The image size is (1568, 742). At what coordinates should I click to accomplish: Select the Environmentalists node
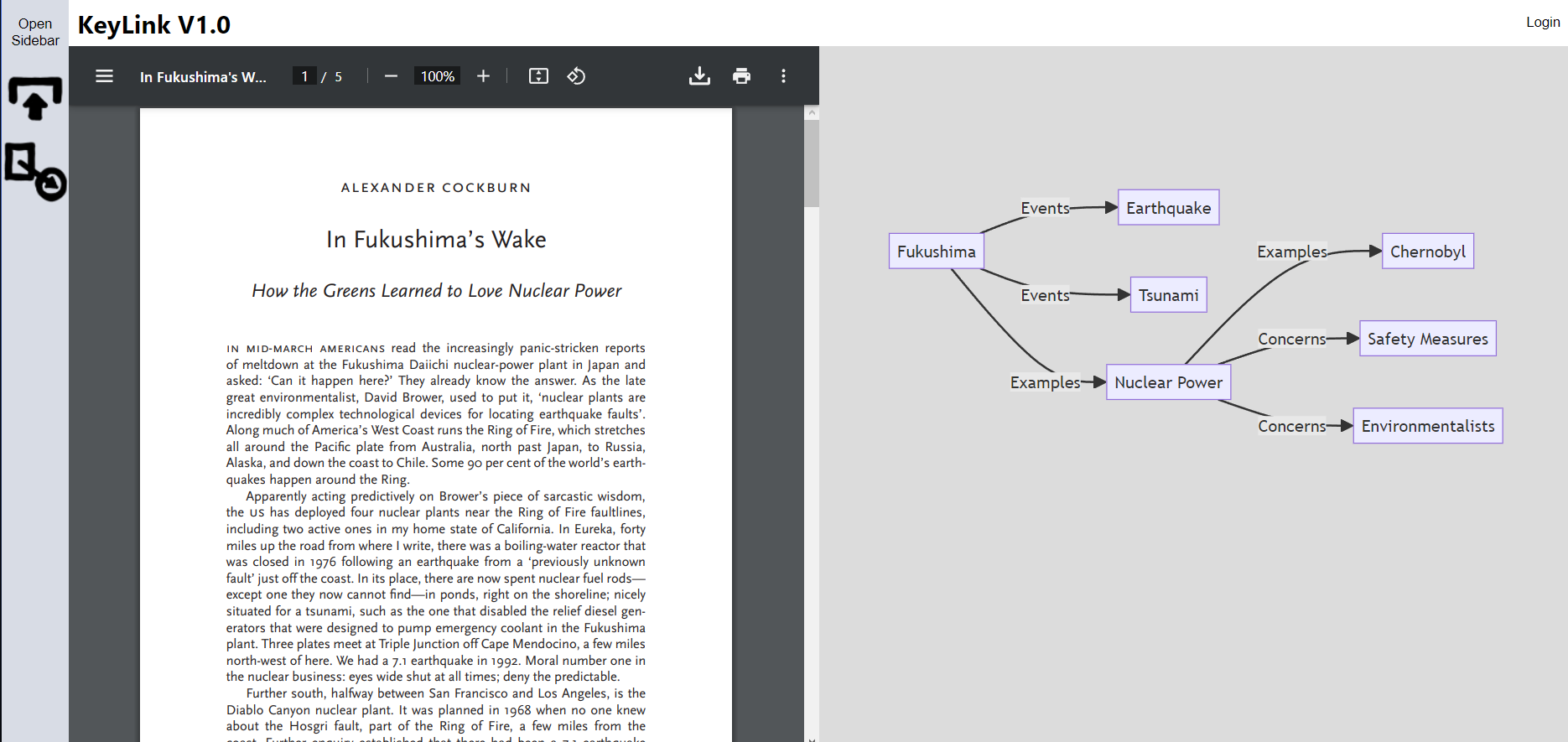(1427, 426)
